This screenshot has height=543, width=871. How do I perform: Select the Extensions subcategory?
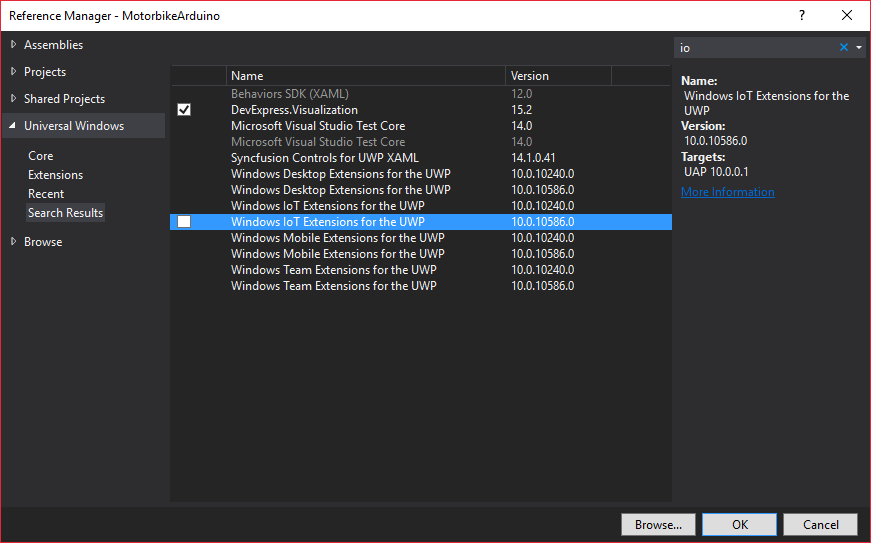pyautogui.click(x=55, y=175)
